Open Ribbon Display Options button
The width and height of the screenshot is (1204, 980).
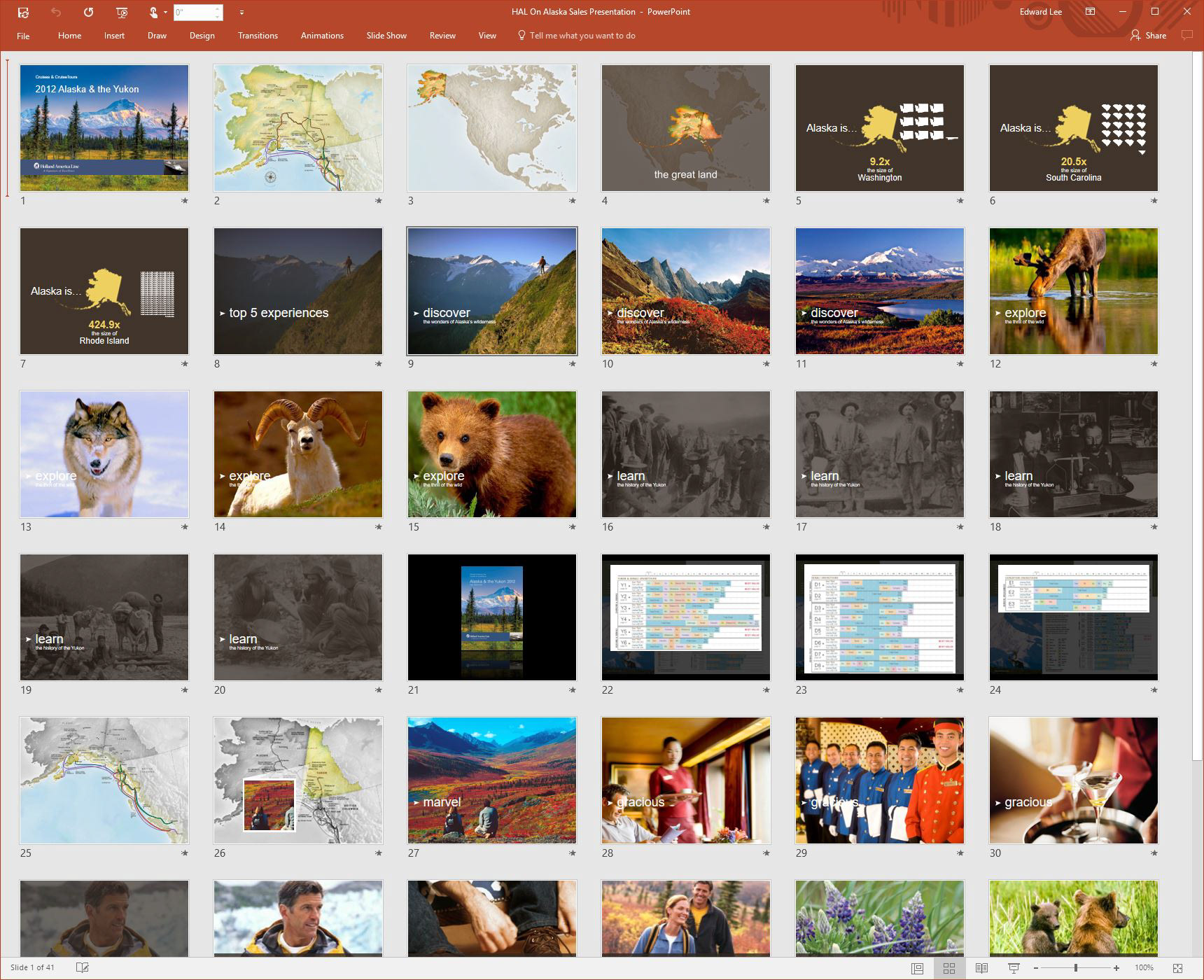tap(1090, 12)
